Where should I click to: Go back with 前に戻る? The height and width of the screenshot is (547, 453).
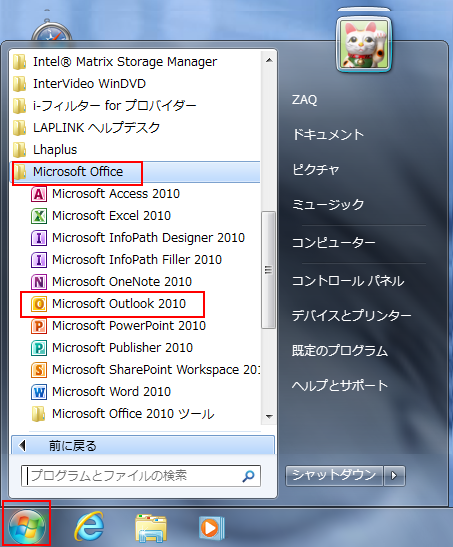pyautogui.click(x=143, y=445)
